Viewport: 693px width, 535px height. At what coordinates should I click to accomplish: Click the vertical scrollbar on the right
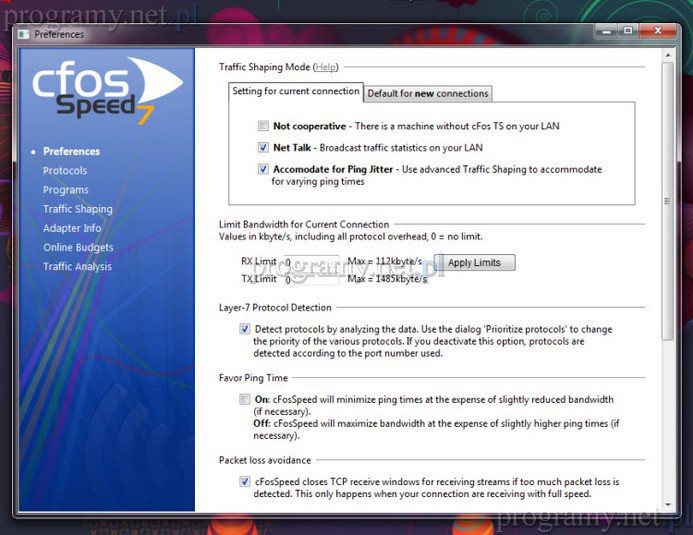click(x=669, y=200)
